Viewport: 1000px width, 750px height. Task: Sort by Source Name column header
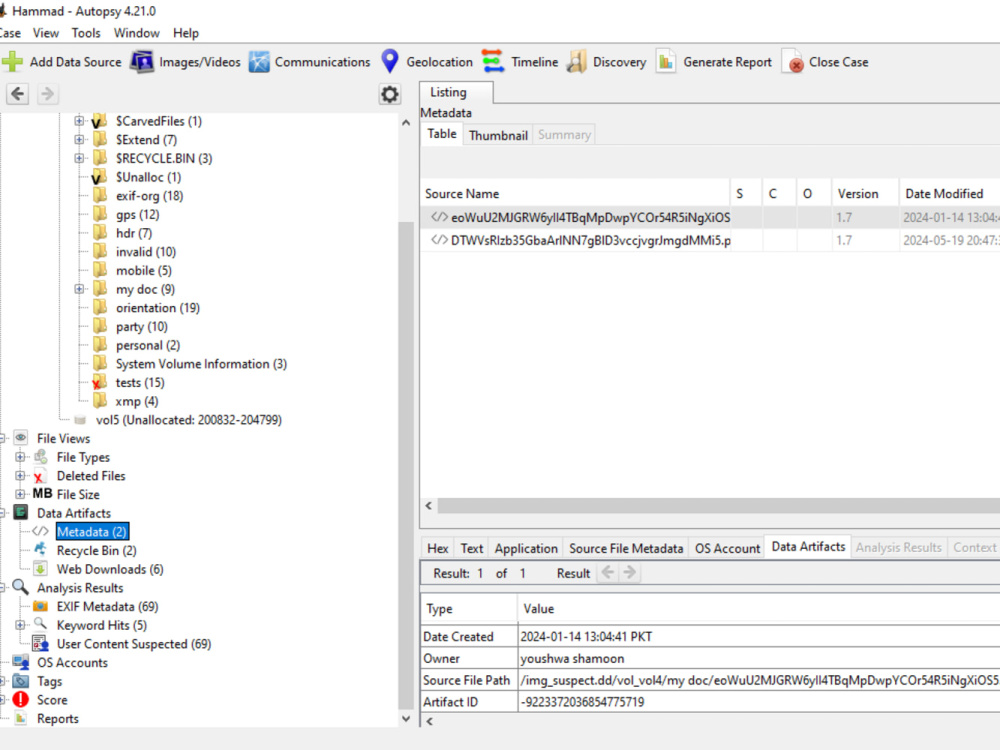coord(575,194)
